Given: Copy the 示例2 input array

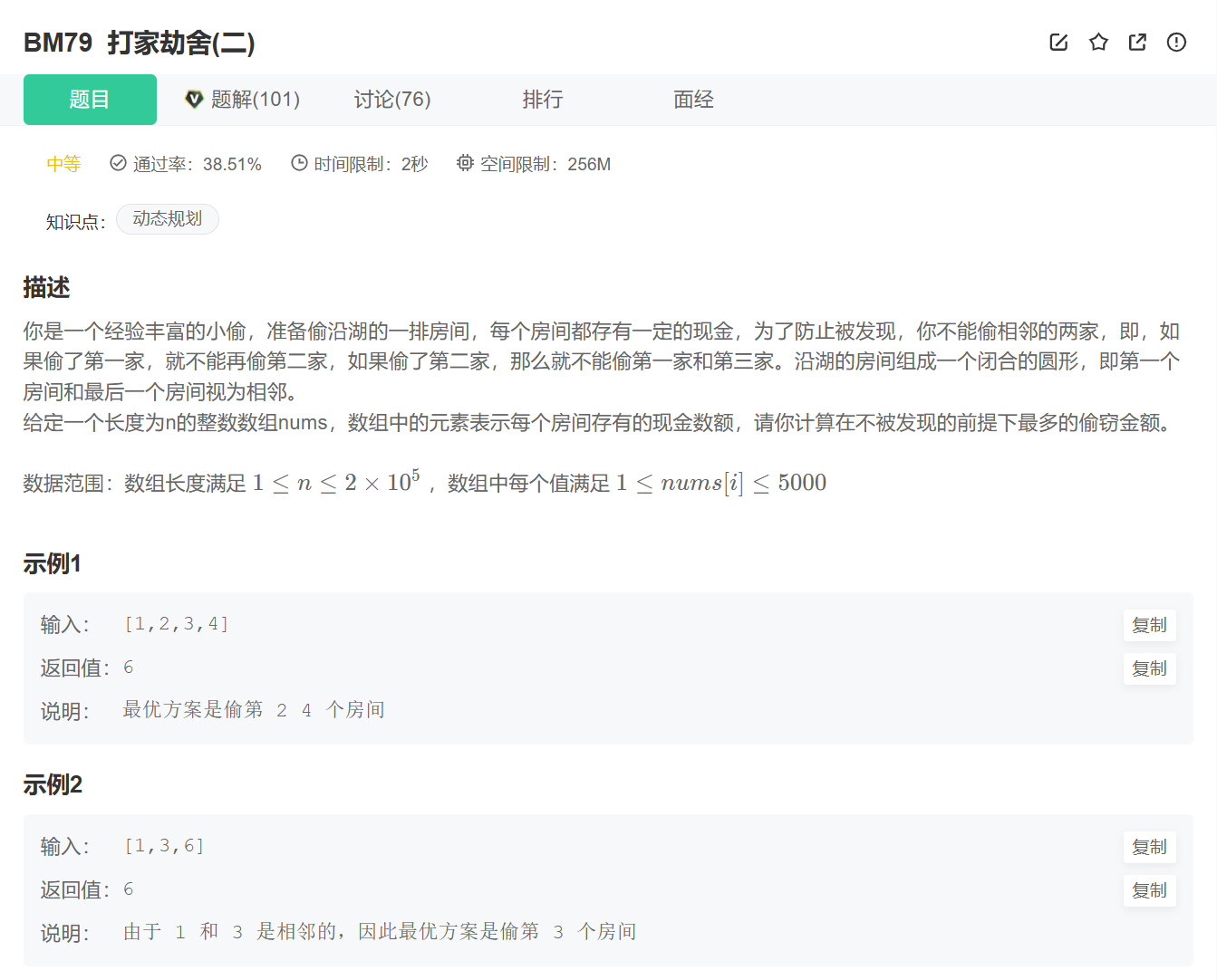Looking at the screenshot, I should click(1149, 847).
